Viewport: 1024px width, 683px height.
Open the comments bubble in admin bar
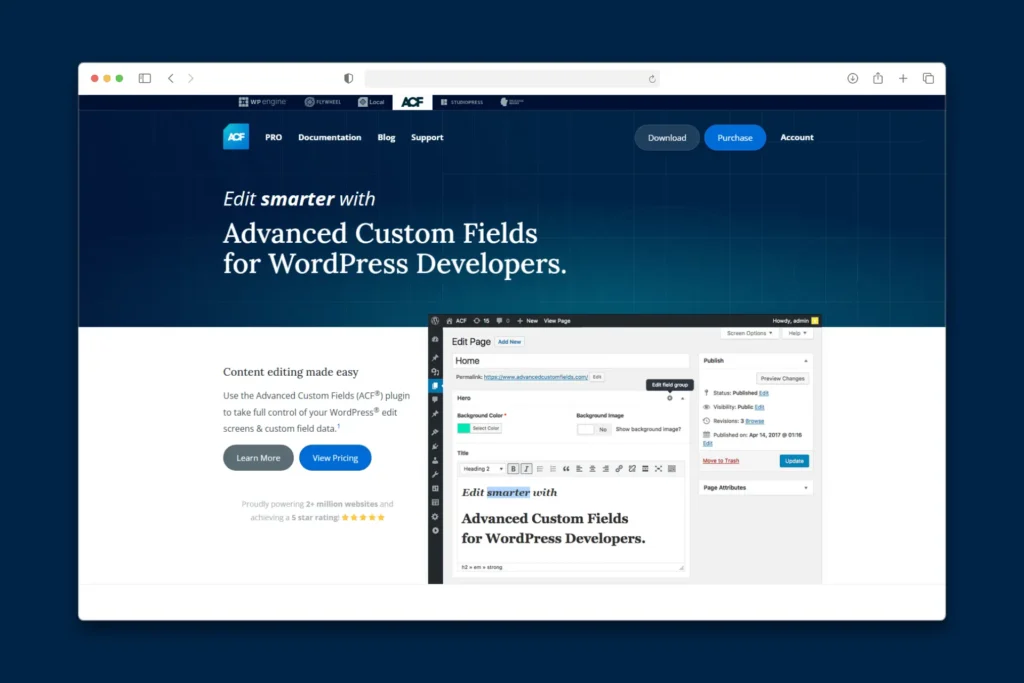(502, 321)
